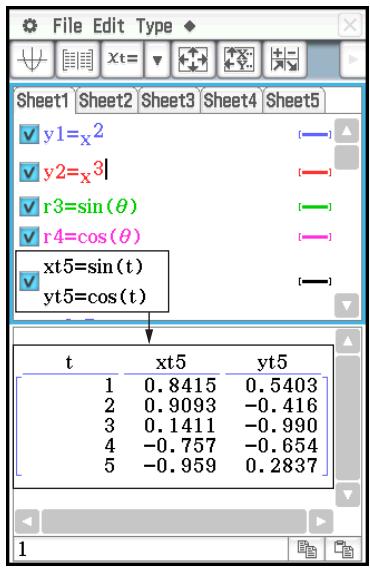Select table cell -0.654
Viewport: 370px width, 568px height.
(282, 445)
